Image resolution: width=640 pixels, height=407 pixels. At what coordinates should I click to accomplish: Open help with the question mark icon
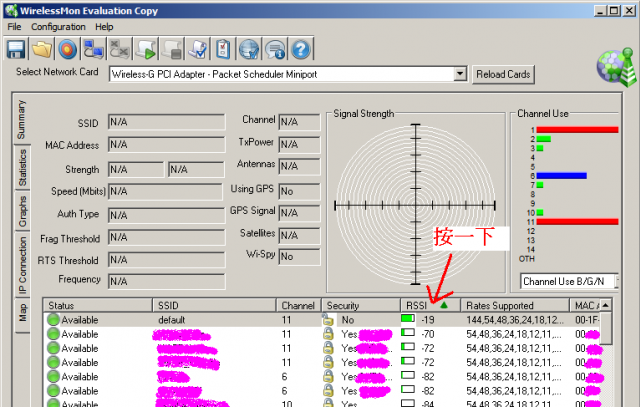301,49
